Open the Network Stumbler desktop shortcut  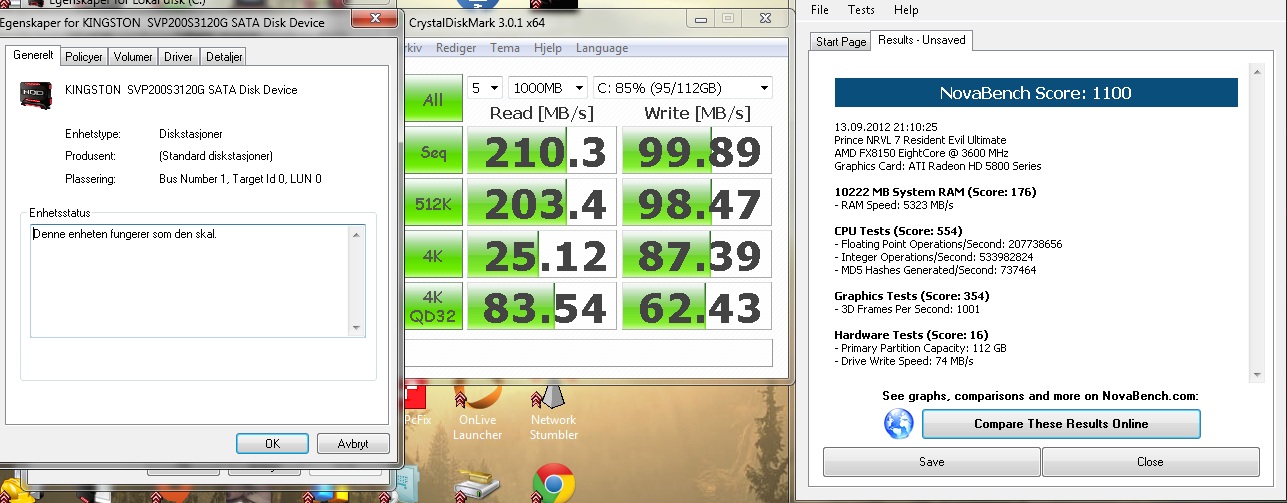(x=553, y=413)
